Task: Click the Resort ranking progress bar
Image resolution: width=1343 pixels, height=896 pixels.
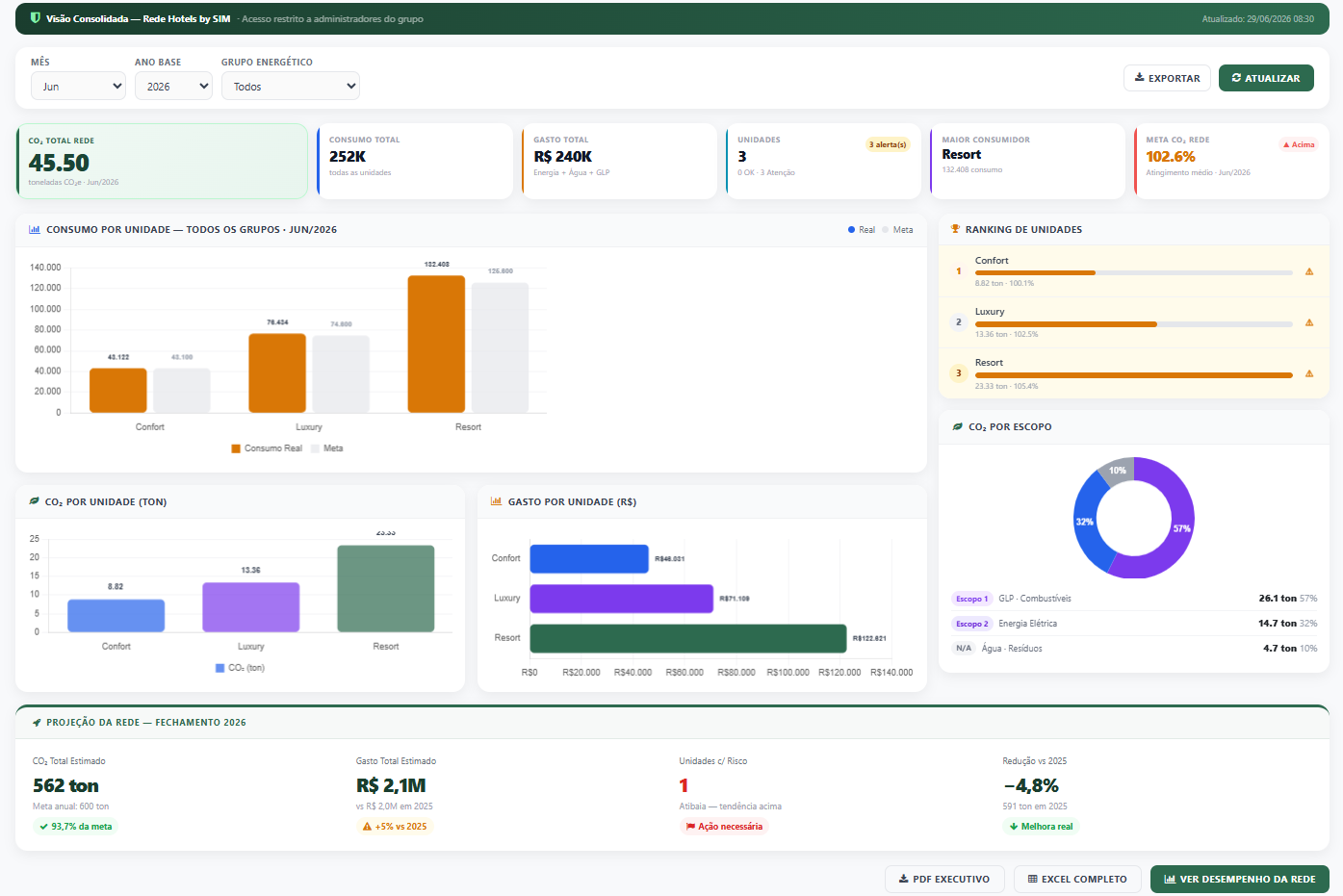Action: [x=1134, y=375]
